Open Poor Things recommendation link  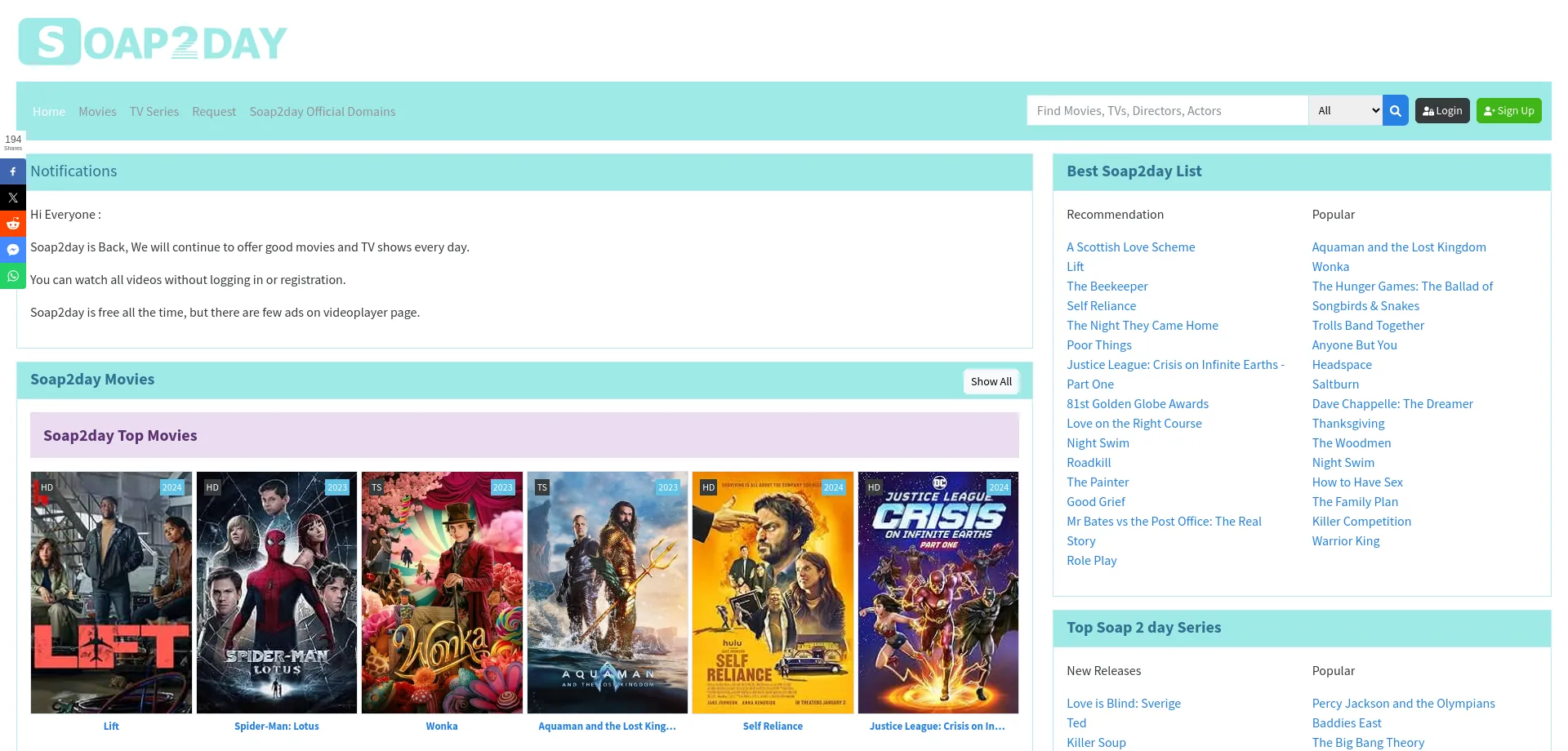pyautogui.click(x=1098, y=345)
